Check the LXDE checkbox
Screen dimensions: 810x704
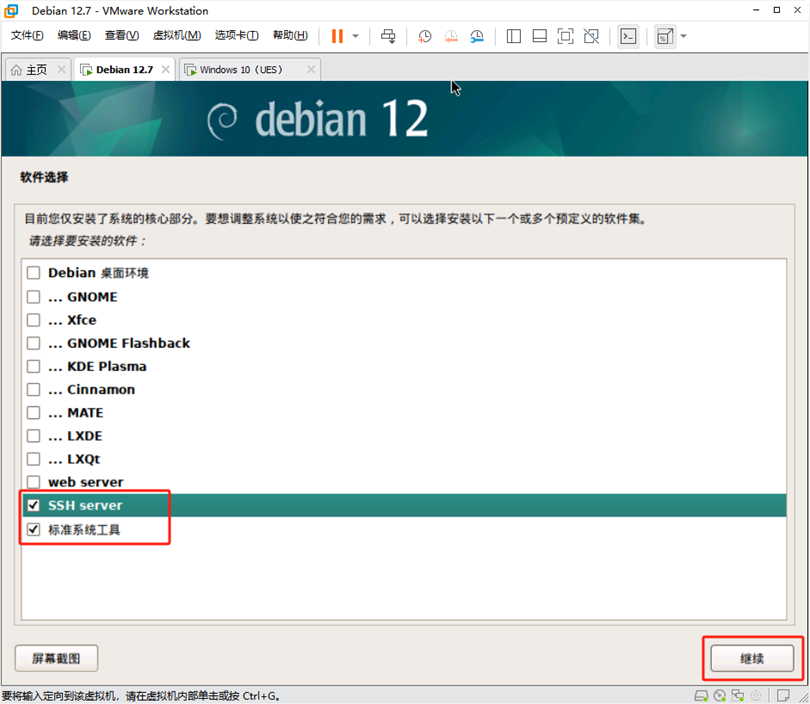click(x=34, y=436)
